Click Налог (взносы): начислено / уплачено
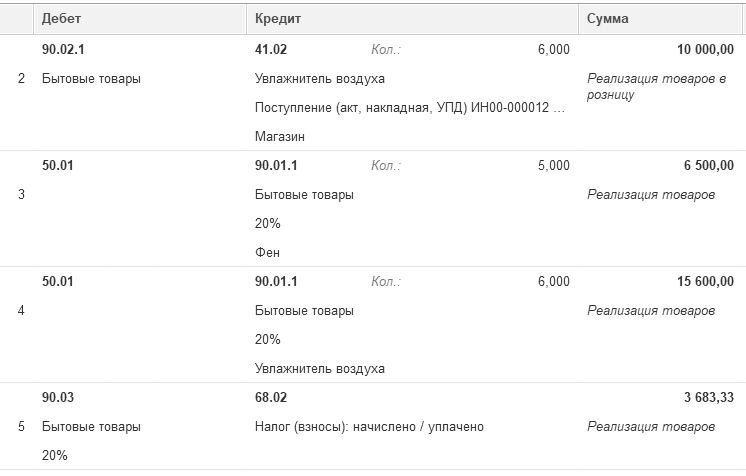The height and width of the screenshot is (476, 746). (x=369, y=427)
